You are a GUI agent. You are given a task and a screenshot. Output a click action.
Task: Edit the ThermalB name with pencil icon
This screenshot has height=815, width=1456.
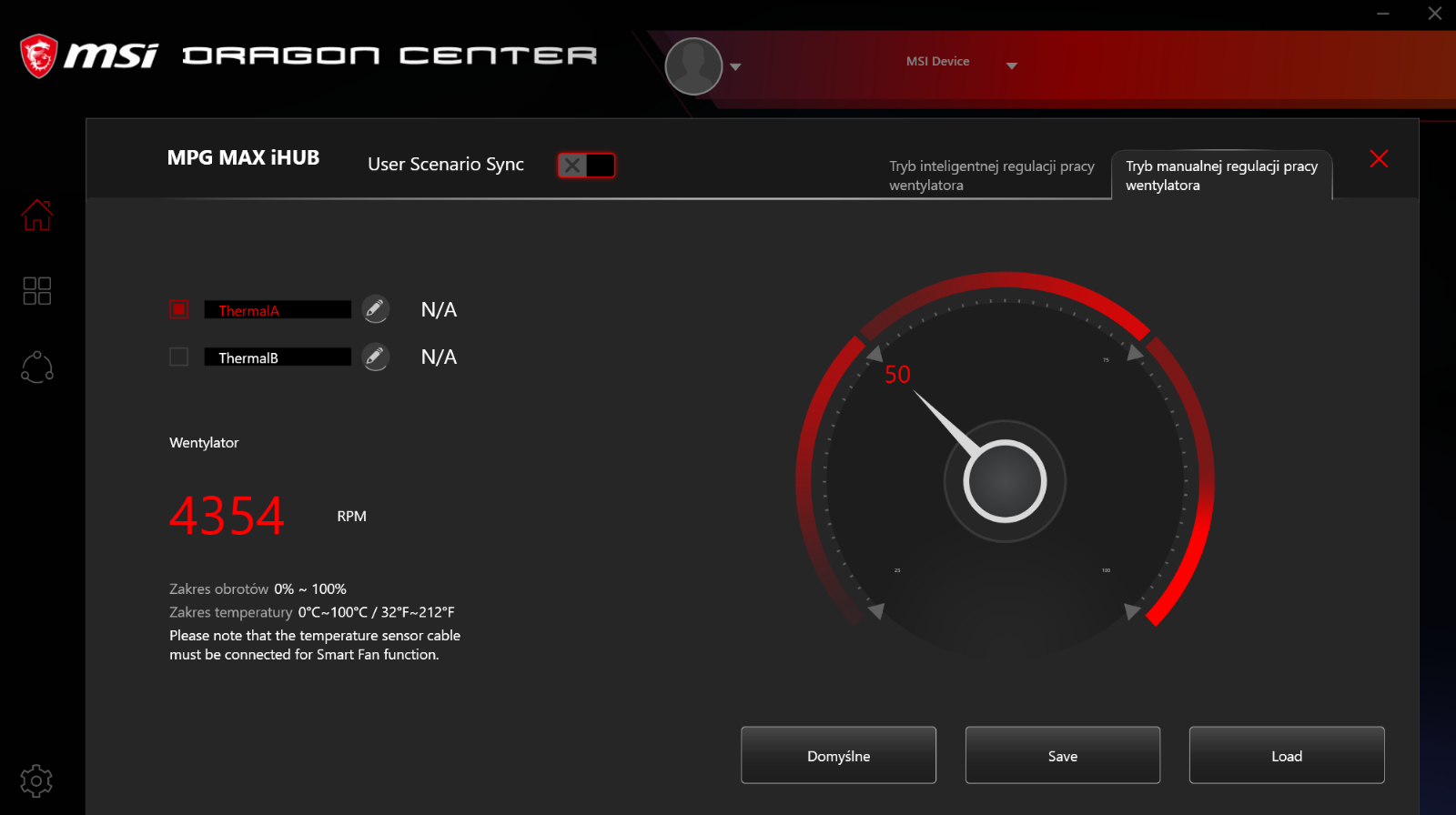coord(376,357)
